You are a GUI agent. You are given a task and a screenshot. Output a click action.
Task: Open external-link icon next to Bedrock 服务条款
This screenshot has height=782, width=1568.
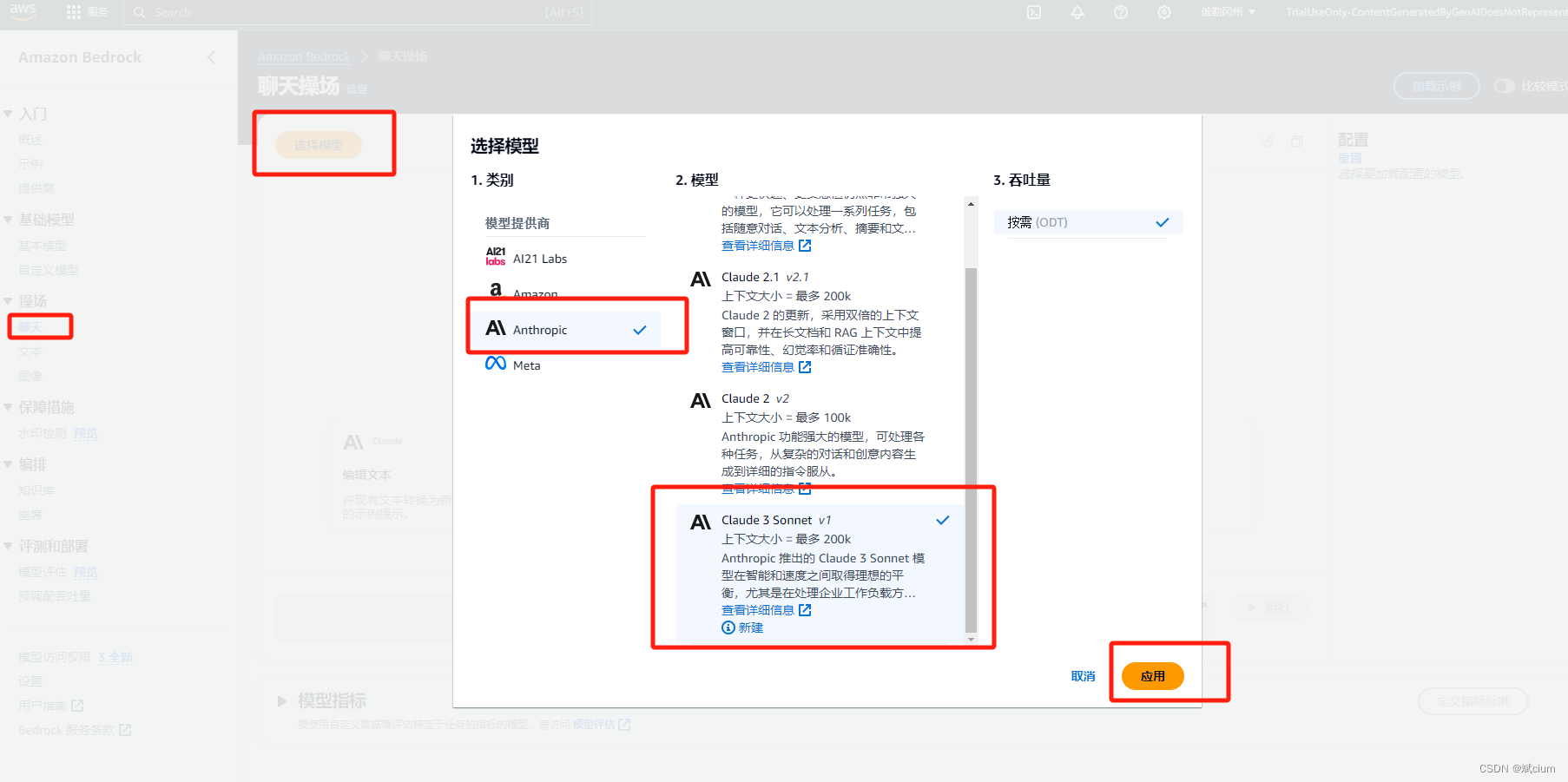coord(125,730)
